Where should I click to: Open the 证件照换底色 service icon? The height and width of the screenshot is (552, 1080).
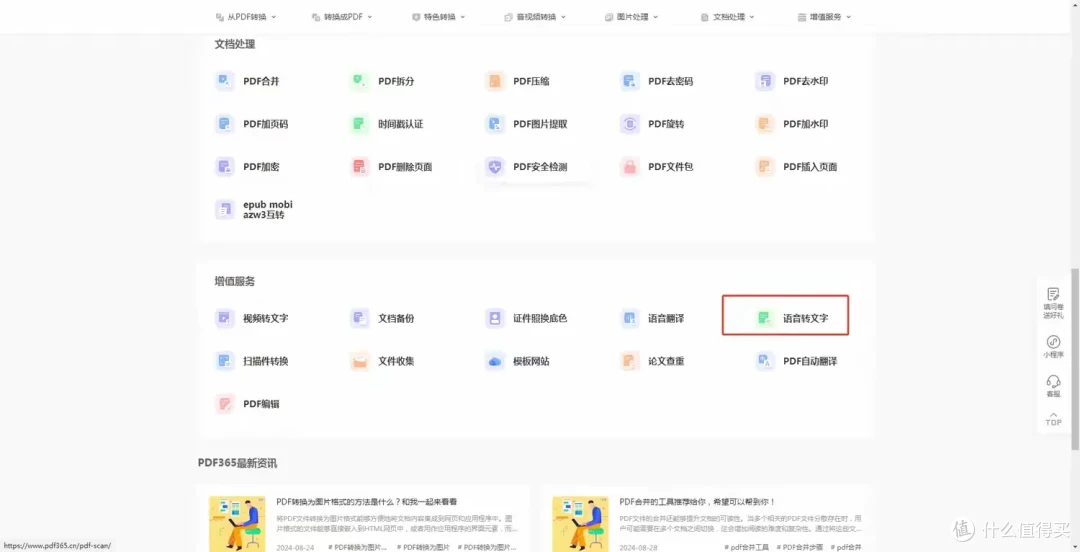(495, 318)
